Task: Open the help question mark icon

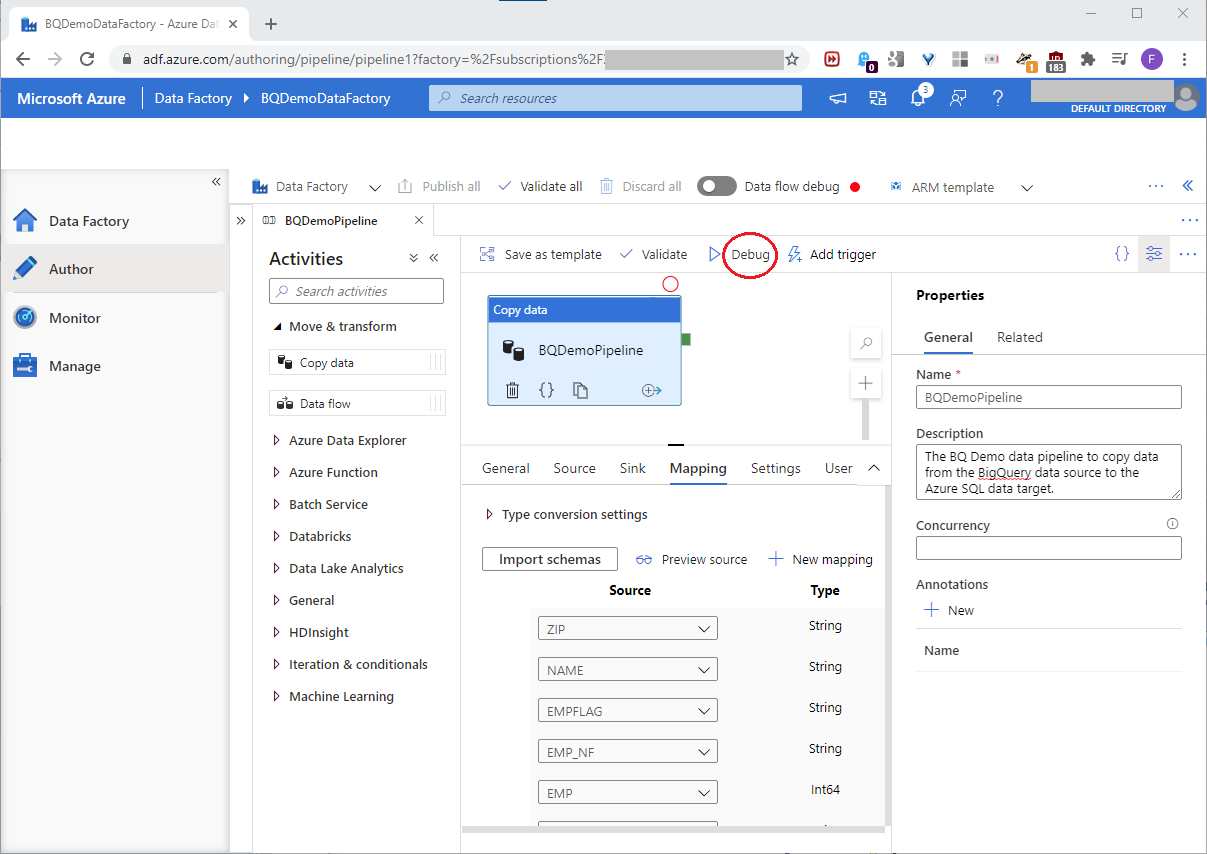Action: (997, 98)
